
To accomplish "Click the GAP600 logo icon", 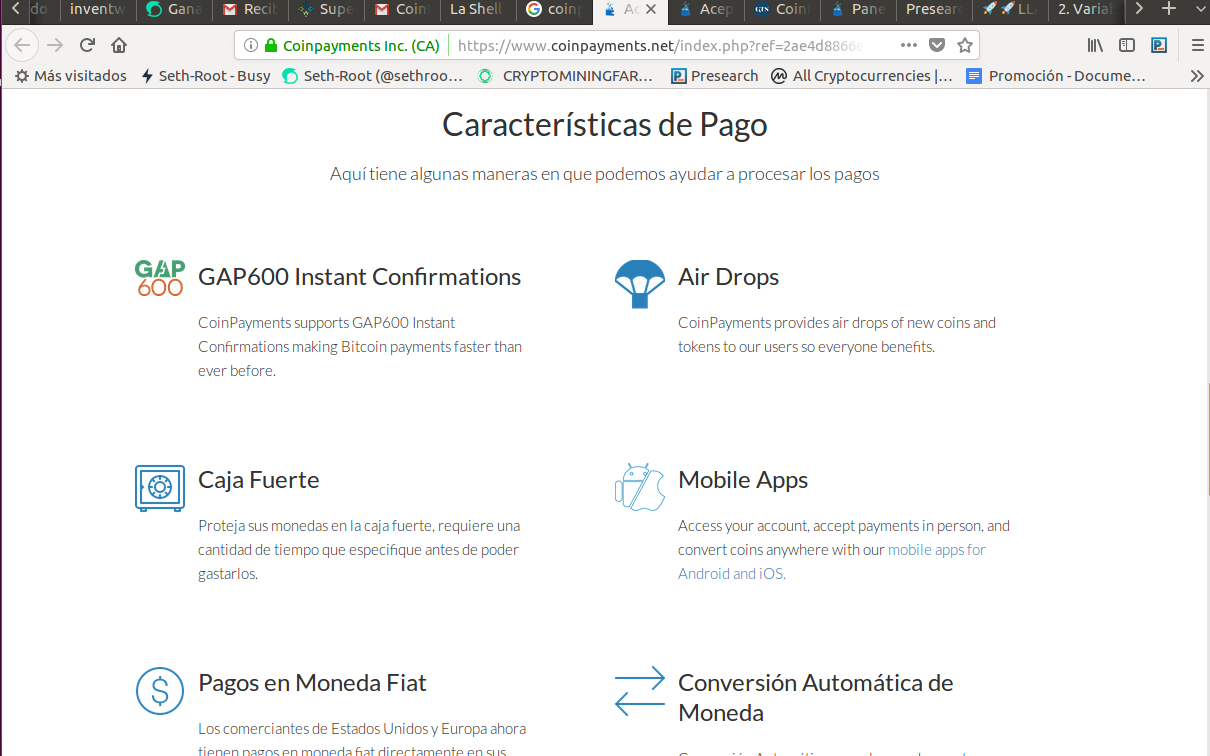I will tap(159, 278).
